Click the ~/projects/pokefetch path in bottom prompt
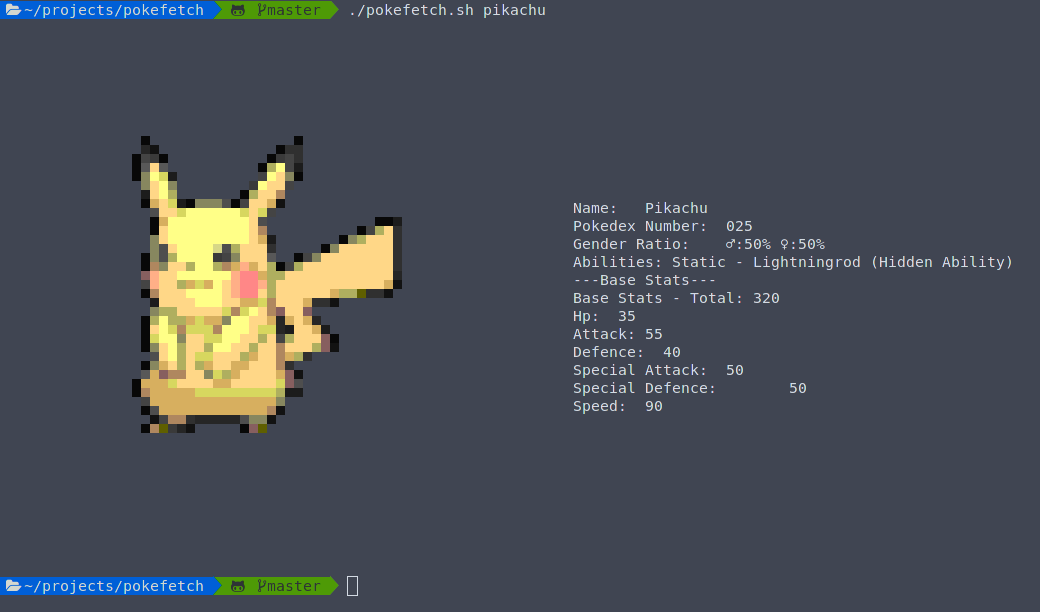Viewport: 1040px width, 612px height. tap(114, 586)
